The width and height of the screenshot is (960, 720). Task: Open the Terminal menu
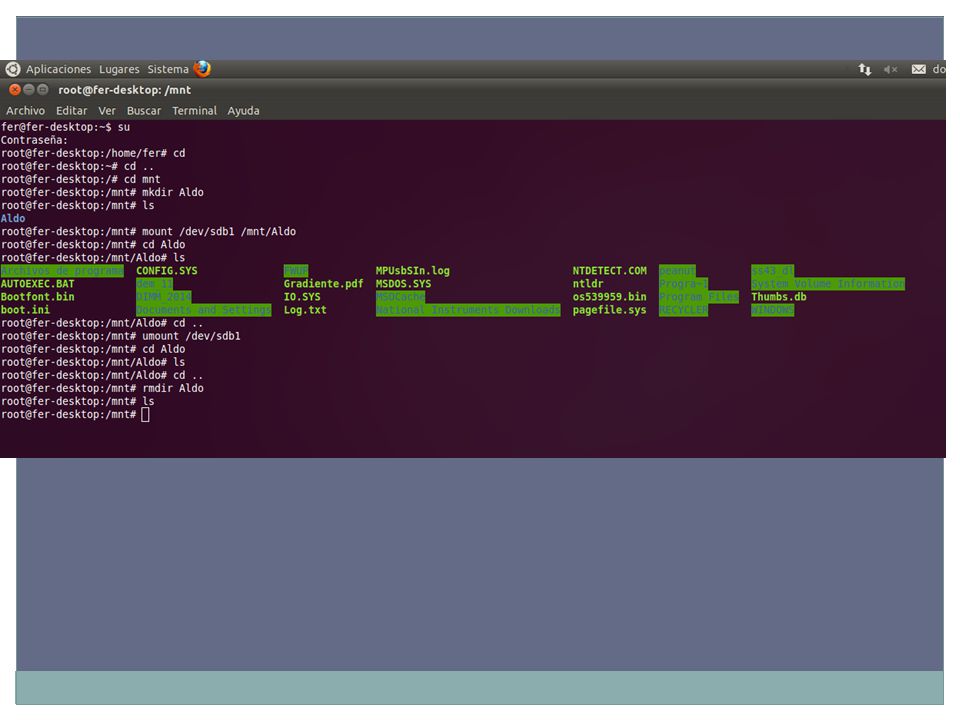(194, 111)
